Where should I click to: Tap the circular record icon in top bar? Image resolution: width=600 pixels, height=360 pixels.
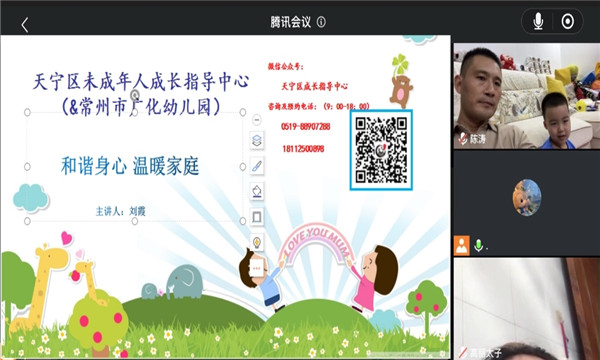(567, 21)
